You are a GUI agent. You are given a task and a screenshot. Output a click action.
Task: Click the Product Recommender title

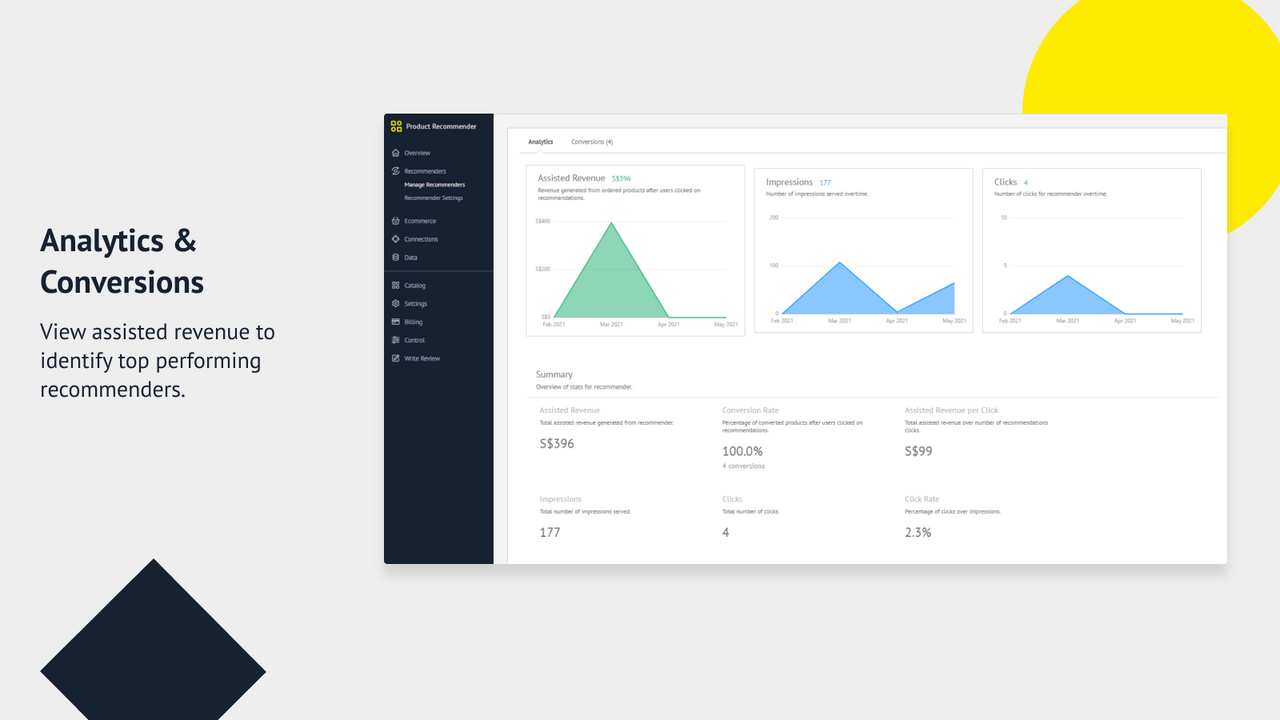(441, 126)
